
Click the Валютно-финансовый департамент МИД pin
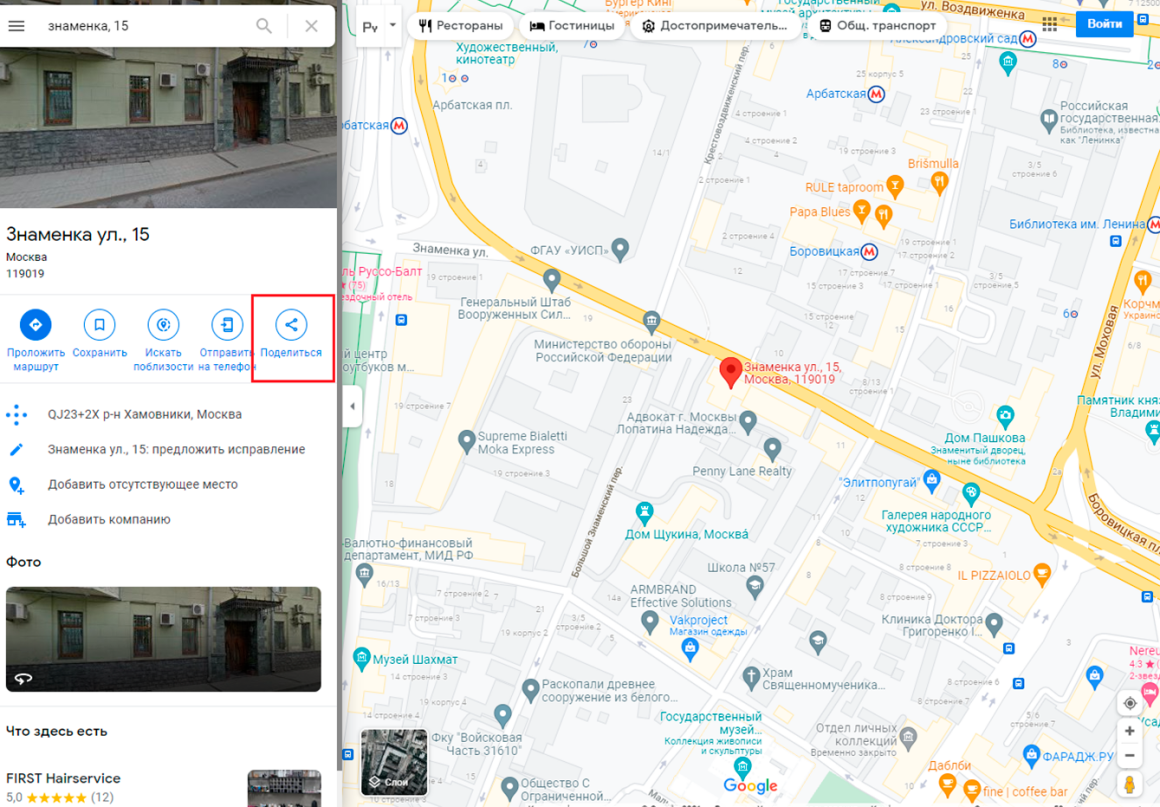363,574
